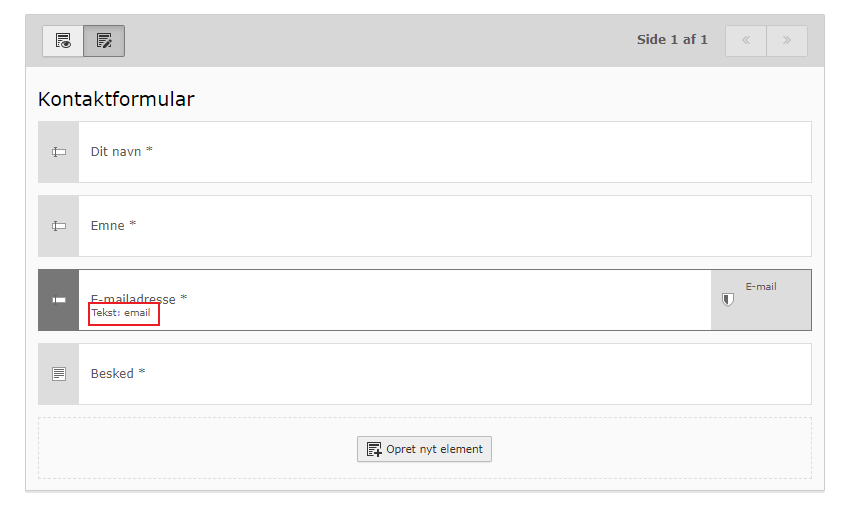846x517 pixels.
Task: Click the 'Tekst: email' field description
Action: pyautogui.click(x=121, y=313)
